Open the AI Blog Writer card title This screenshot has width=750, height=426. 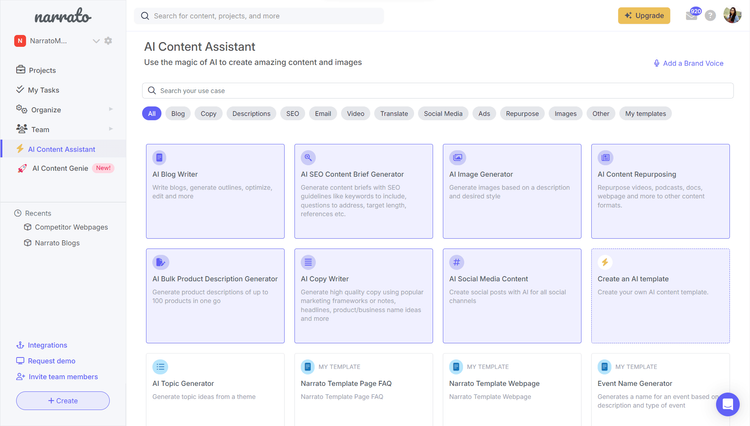point(175,175)
